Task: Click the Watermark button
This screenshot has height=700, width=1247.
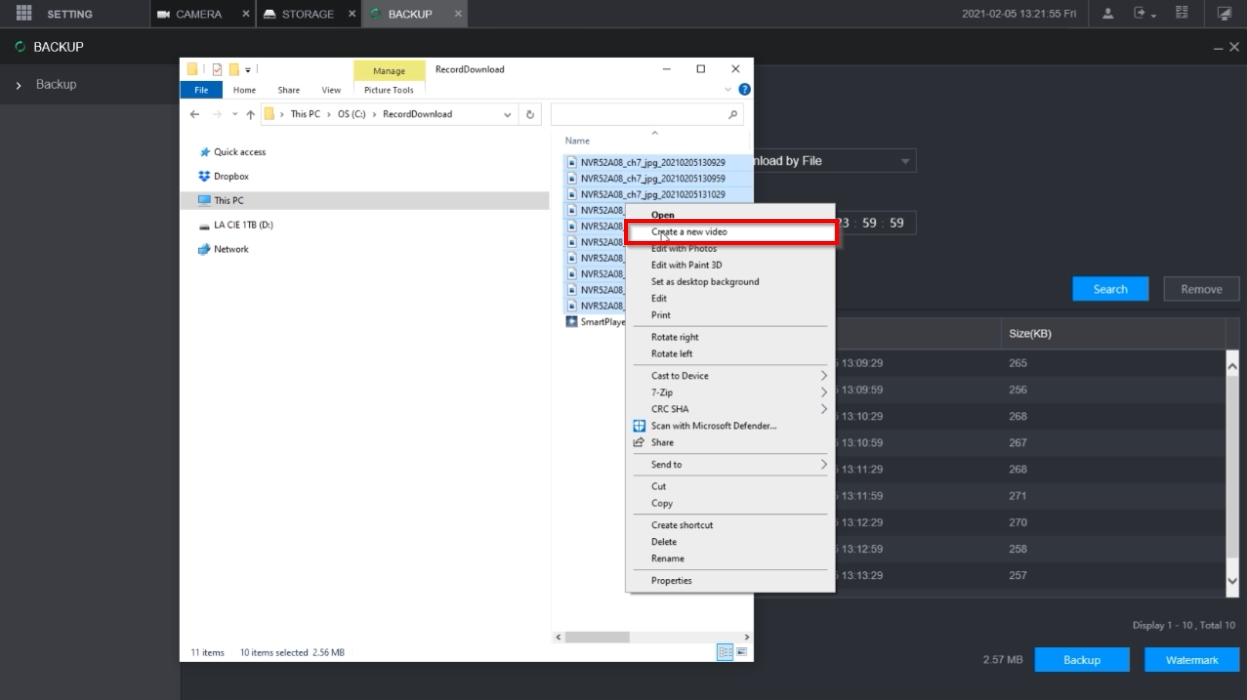Action: (1192, 660)
